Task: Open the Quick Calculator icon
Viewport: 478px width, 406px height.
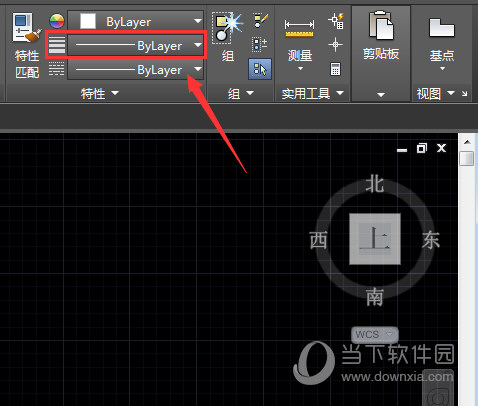Action: [x=335, y=69]
